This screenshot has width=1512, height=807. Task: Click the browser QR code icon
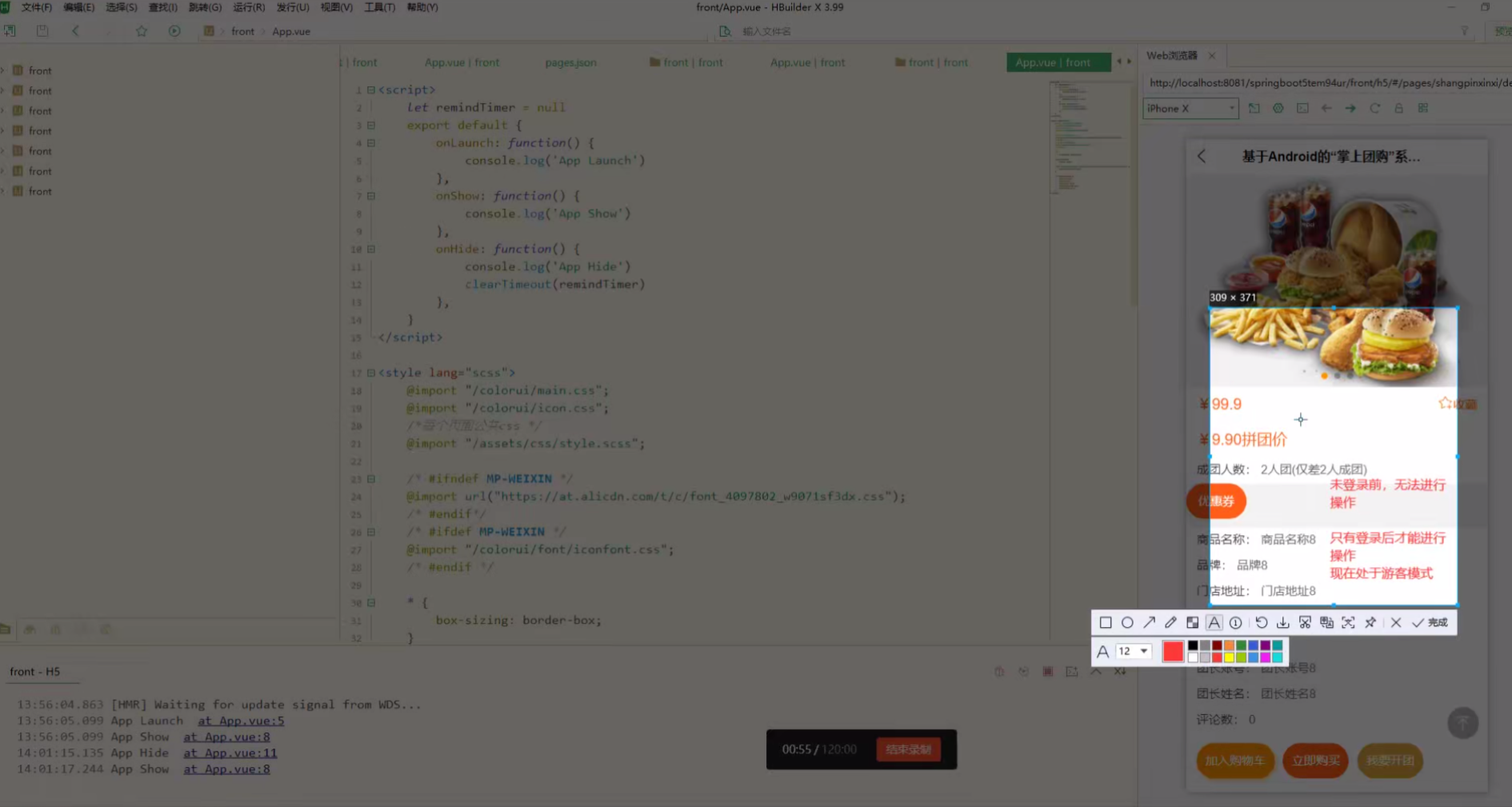[x=1422, y=108]
